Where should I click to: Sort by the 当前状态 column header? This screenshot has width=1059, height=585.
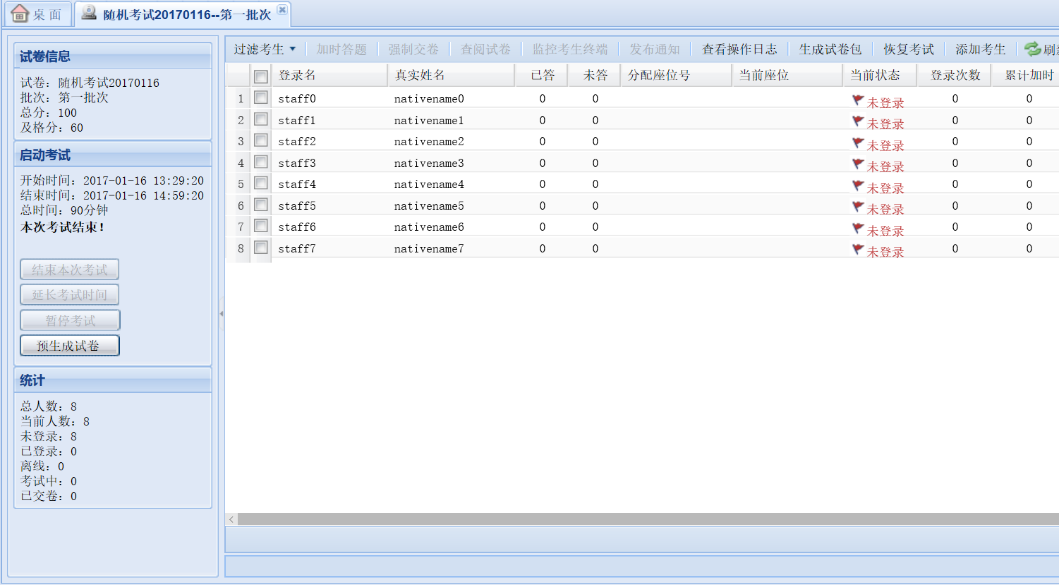click(875, 75)
